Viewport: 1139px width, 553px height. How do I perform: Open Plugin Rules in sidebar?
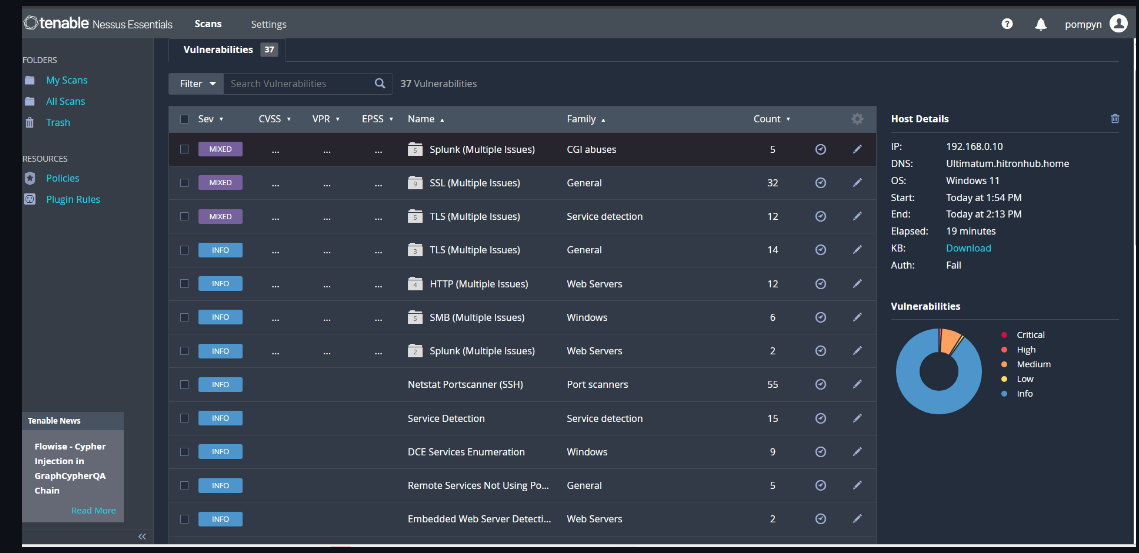[73, 199]
